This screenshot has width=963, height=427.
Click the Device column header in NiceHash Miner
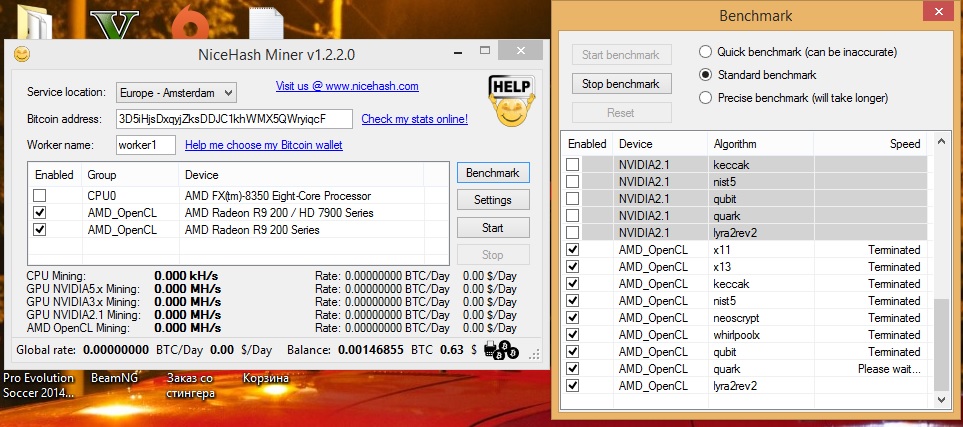tap(301, 175)
